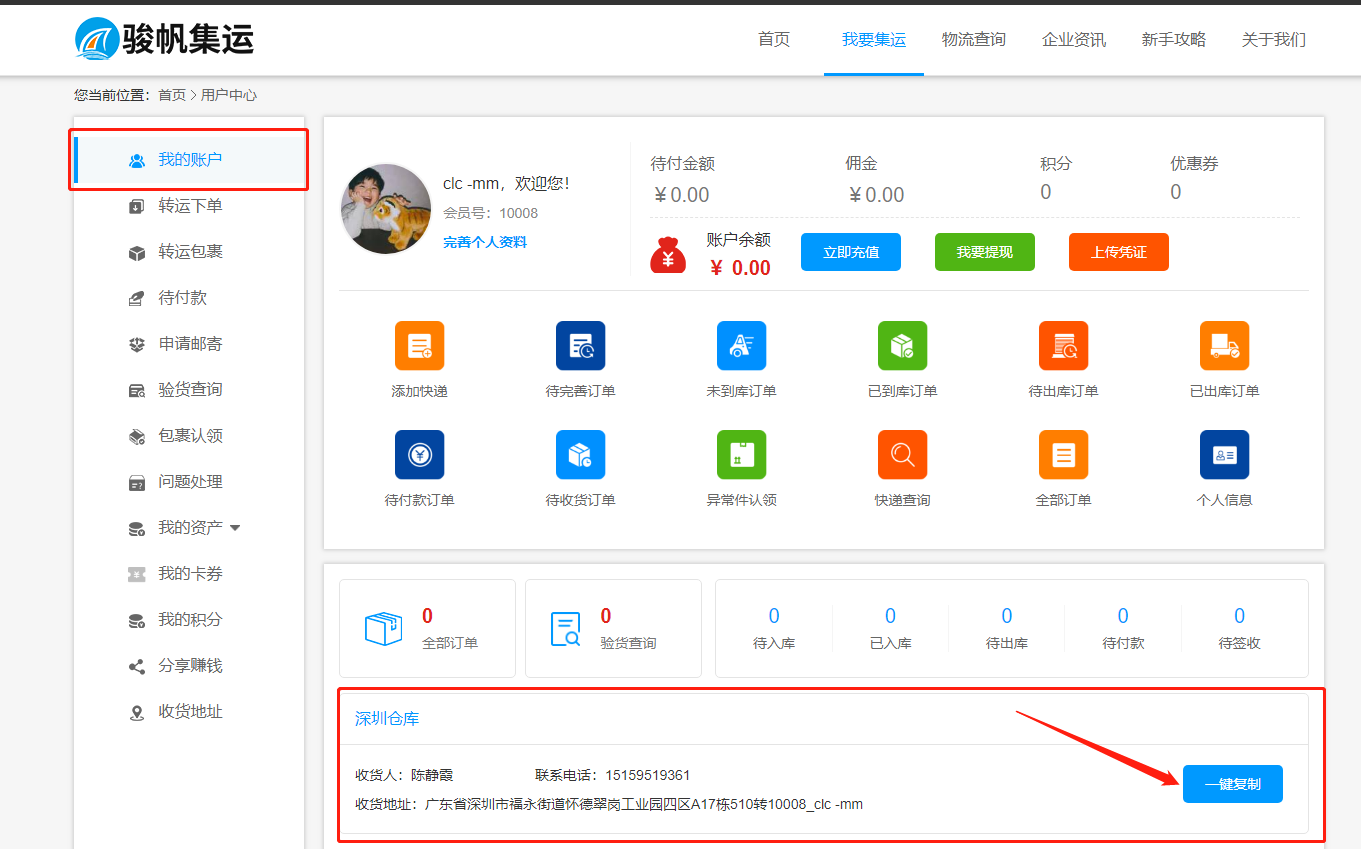Click the 快递查询 magnifier icon

tap(902, 455)
